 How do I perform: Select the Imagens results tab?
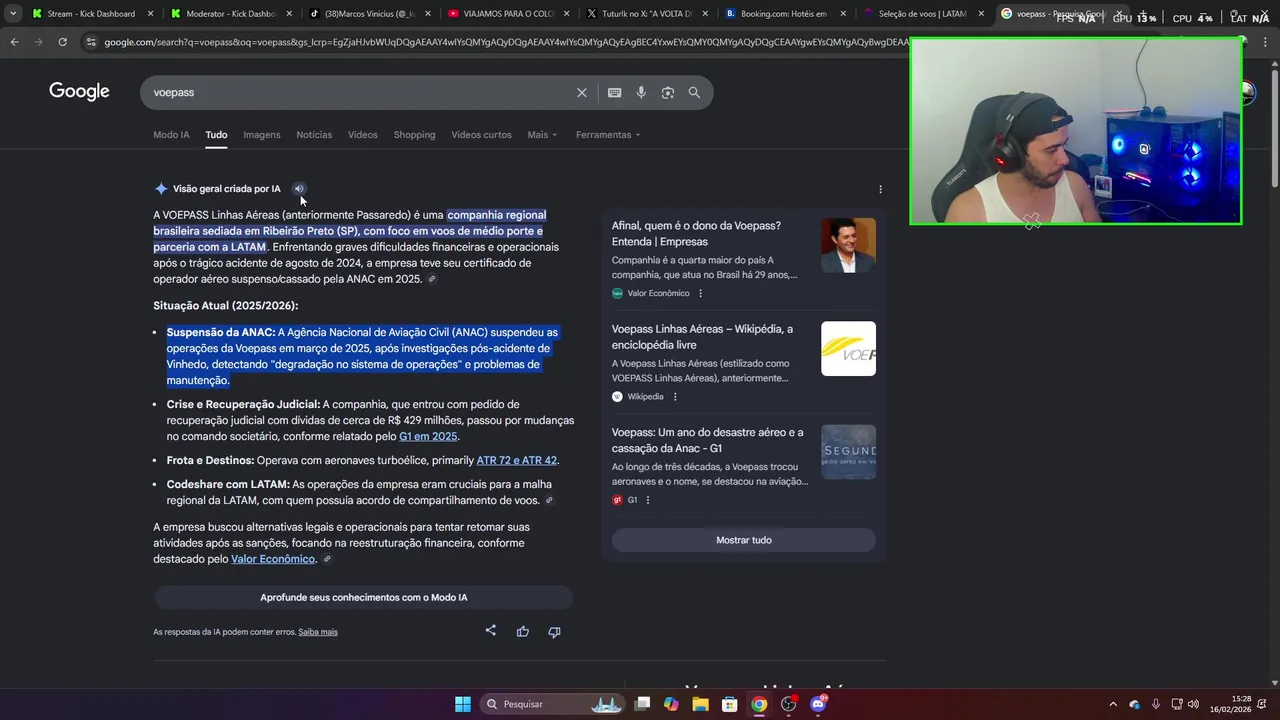pos(262,135)
